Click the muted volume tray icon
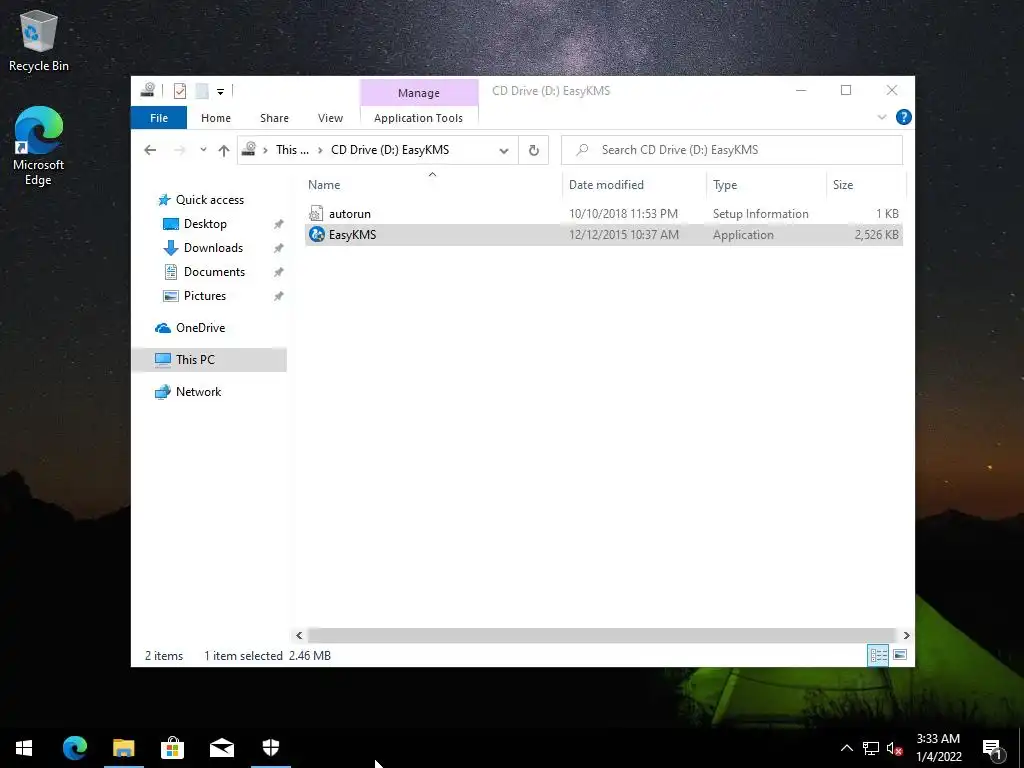The width and height of the screenshot is (1024, 768). pyautogui.click(x=895, y=748)
